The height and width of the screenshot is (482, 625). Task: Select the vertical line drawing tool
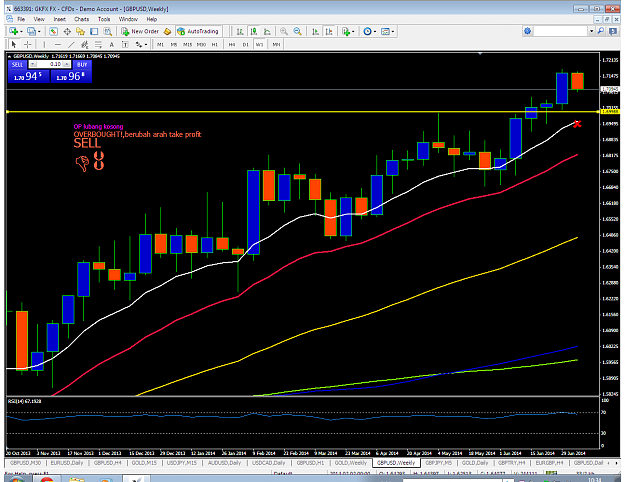tap(44, 44)
